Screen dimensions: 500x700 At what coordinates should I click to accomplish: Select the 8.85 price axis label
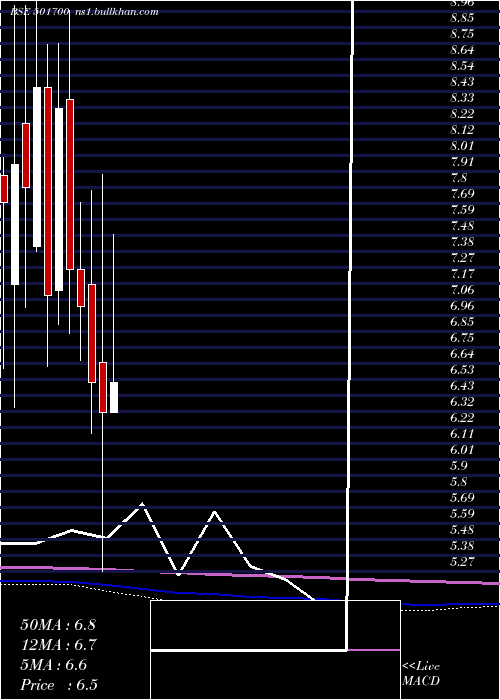(x=462, y=18)
